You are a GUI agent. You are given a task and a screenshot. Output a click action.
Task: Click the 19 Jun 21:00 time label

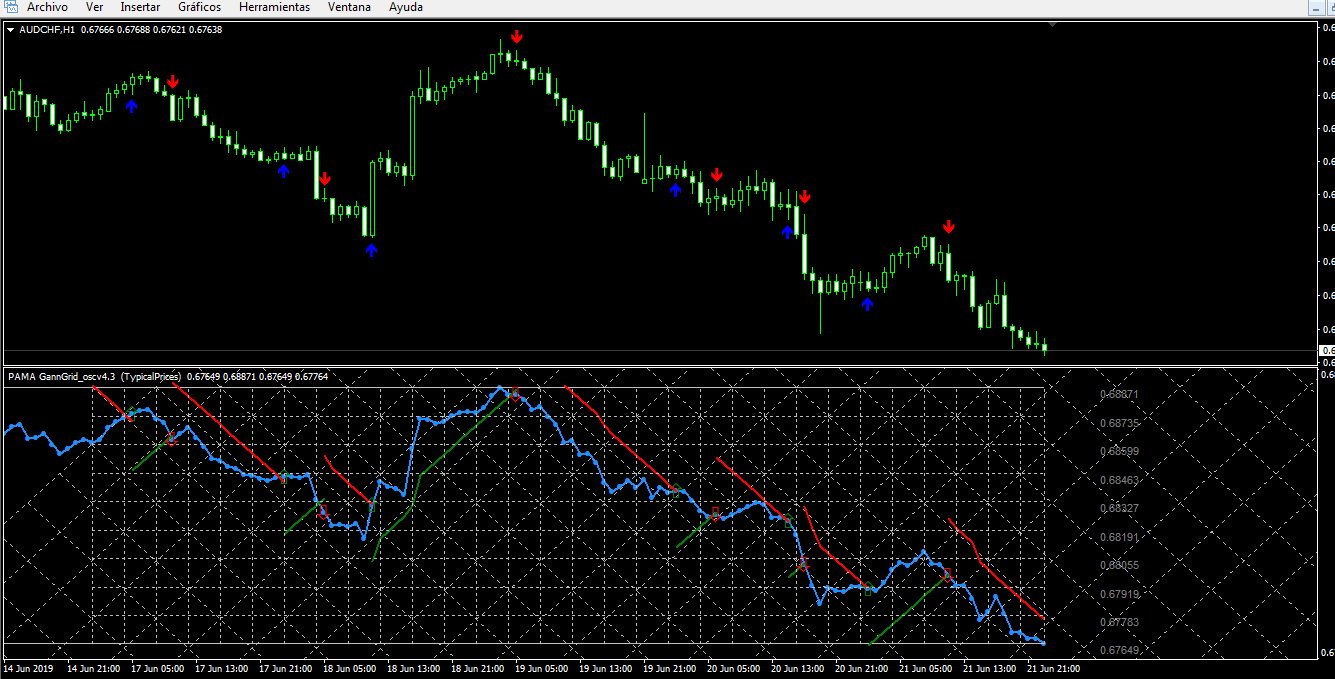pyautogui.click(x=669, y=668)
